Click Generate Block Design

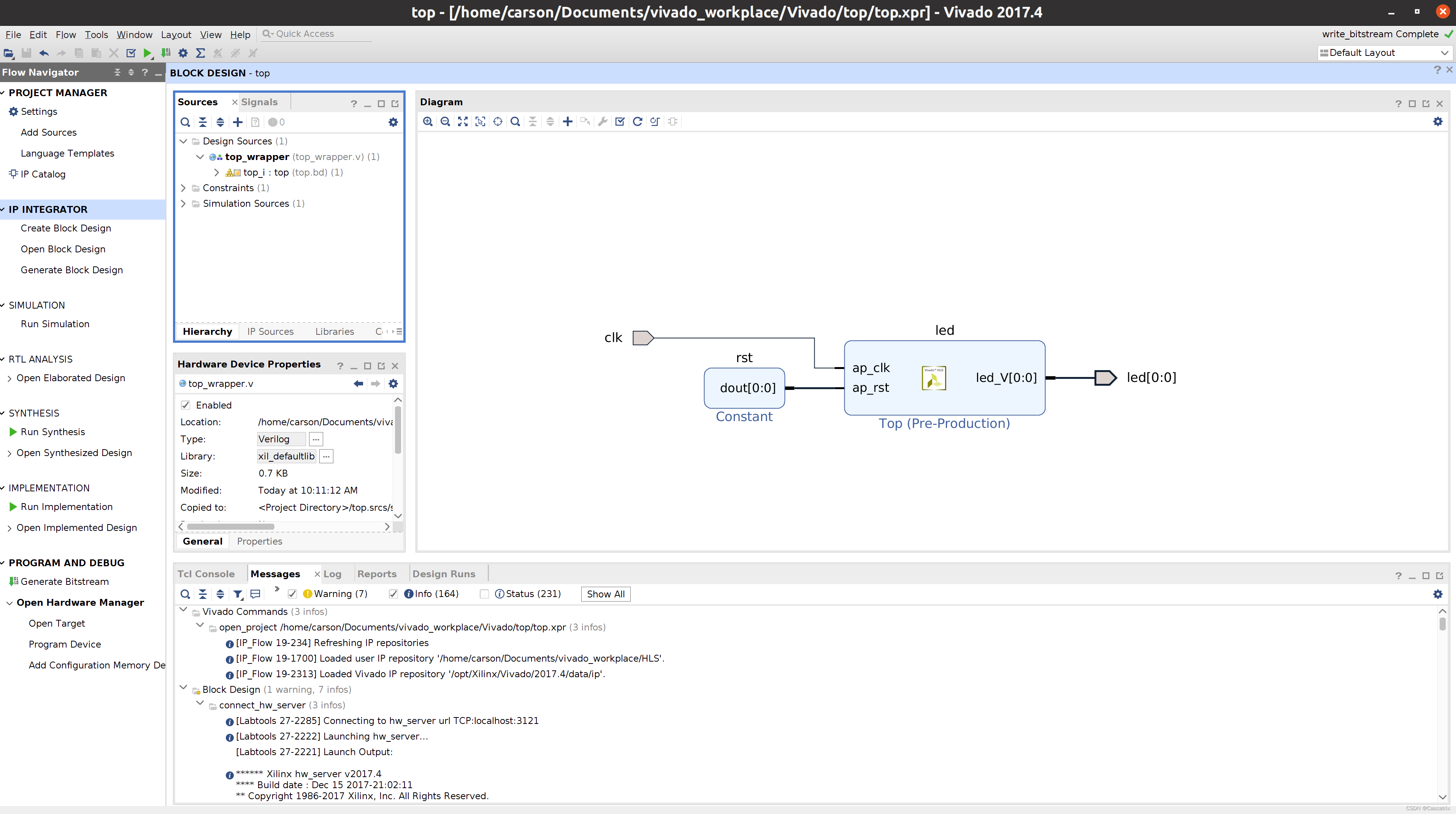click(72, 270)
